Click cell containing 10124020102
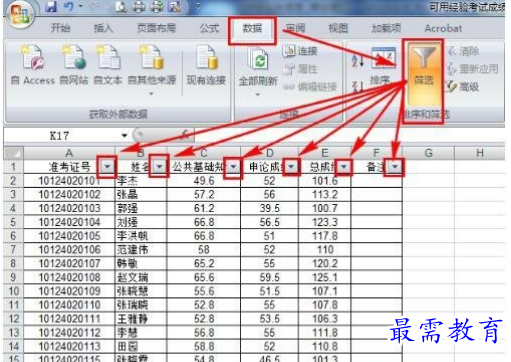This screenshot has width=511, height=362. (x=69, y=194)
